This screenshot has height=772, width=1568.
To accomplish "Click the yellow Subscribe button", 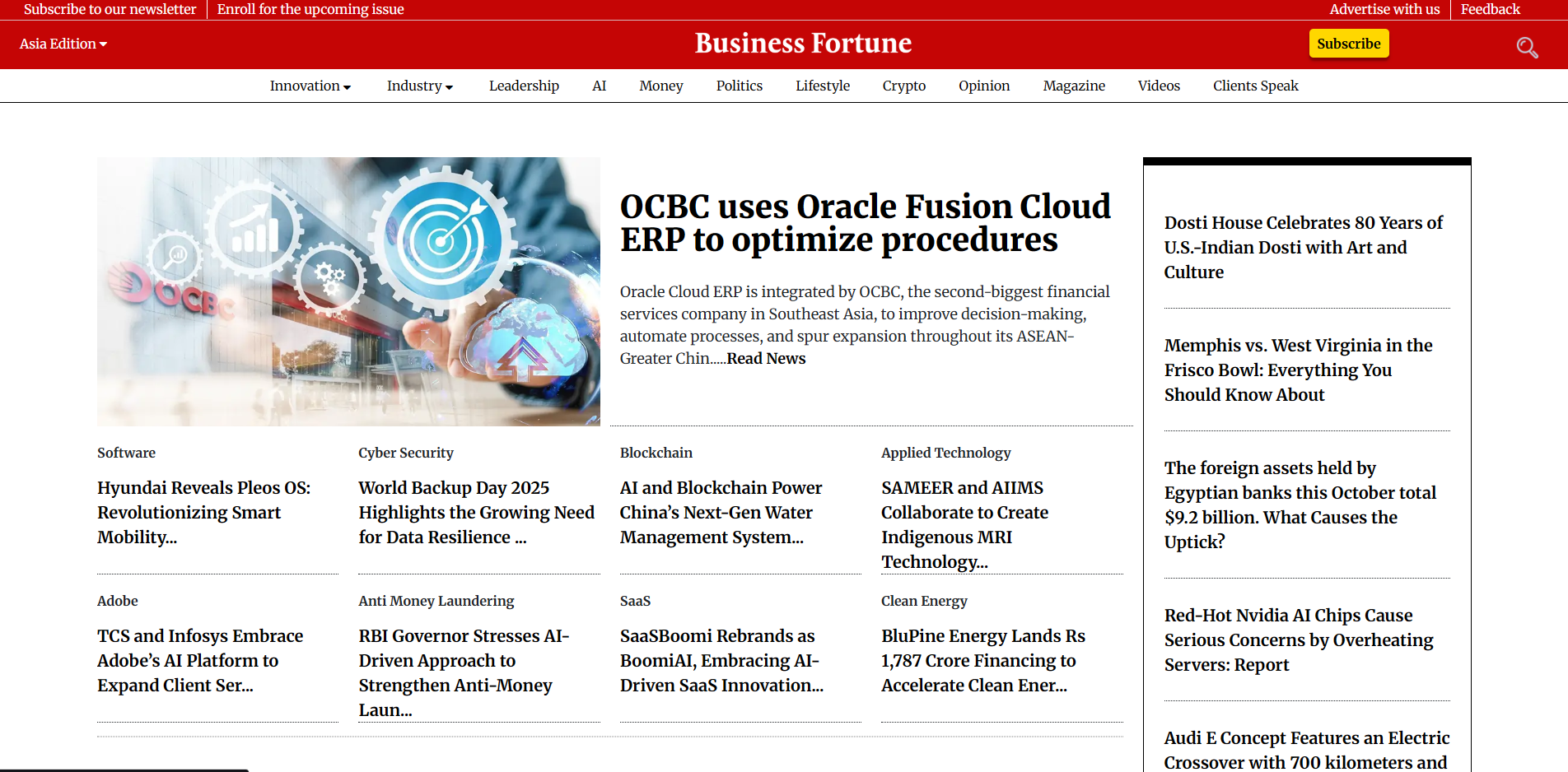I will click(x=1348, y=44).
